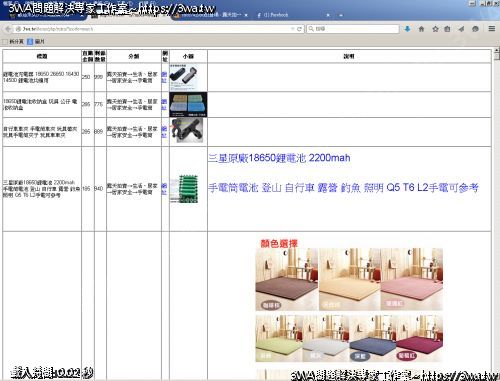Click the page vertical scrollbar up arrow
500x381 pixels.
[x=497, y=51]
